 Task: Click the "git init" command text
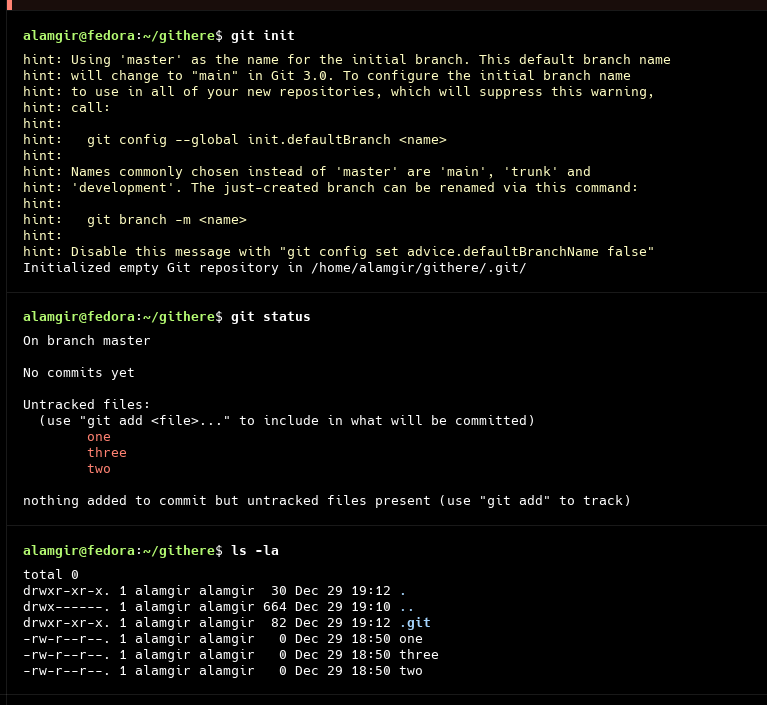pos(262,36)
